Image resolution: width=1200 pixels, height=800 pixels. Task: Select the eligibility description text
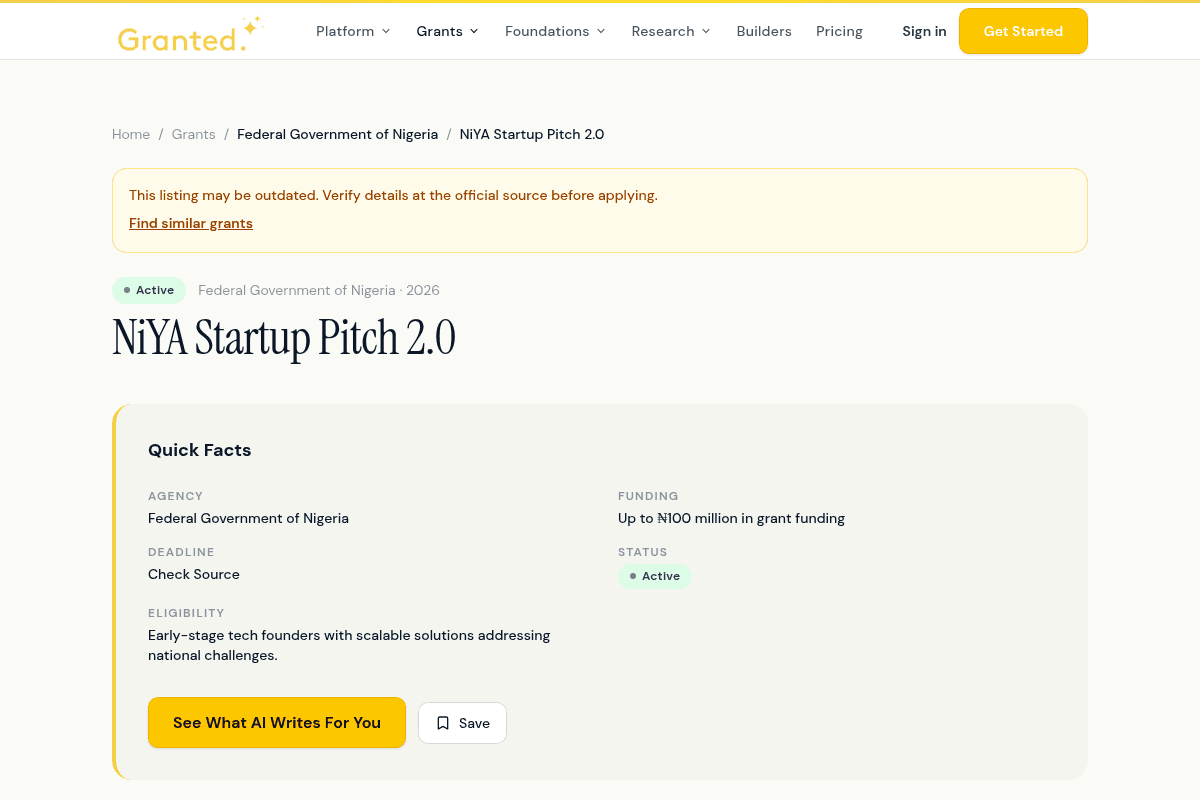tap(349, 645)
